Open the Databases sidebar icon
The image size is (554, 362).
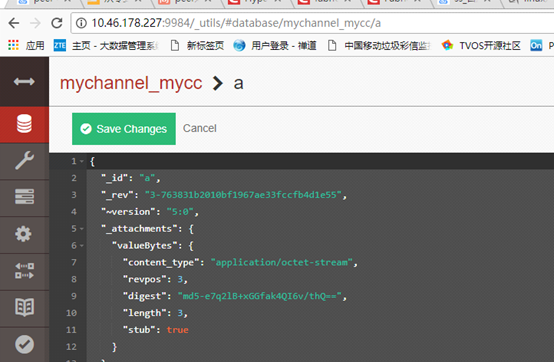point(24,124)
